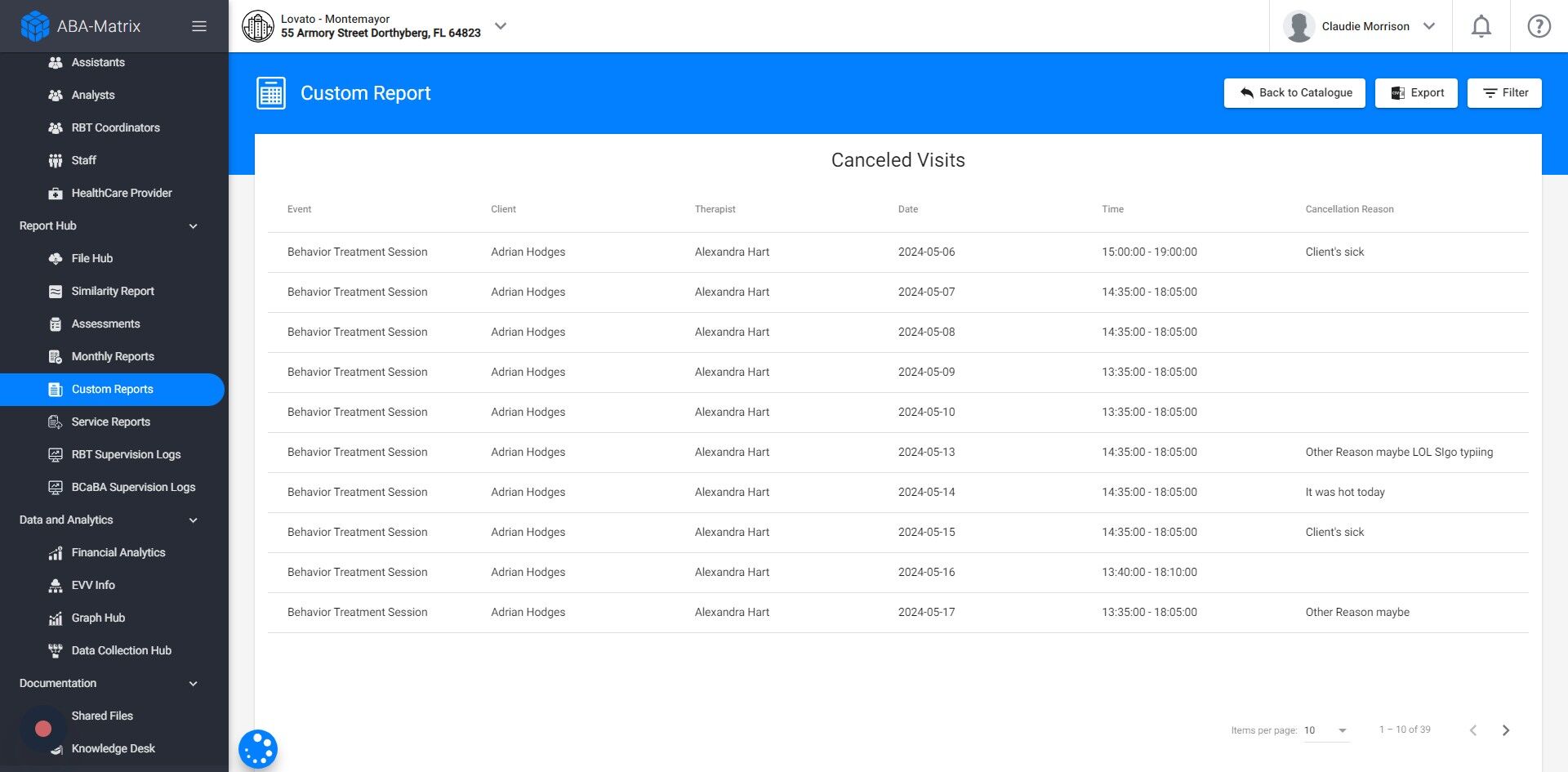Click the Graph Hub icon
The width and height of the screenshot is (1568, 772).
[56, 618]
